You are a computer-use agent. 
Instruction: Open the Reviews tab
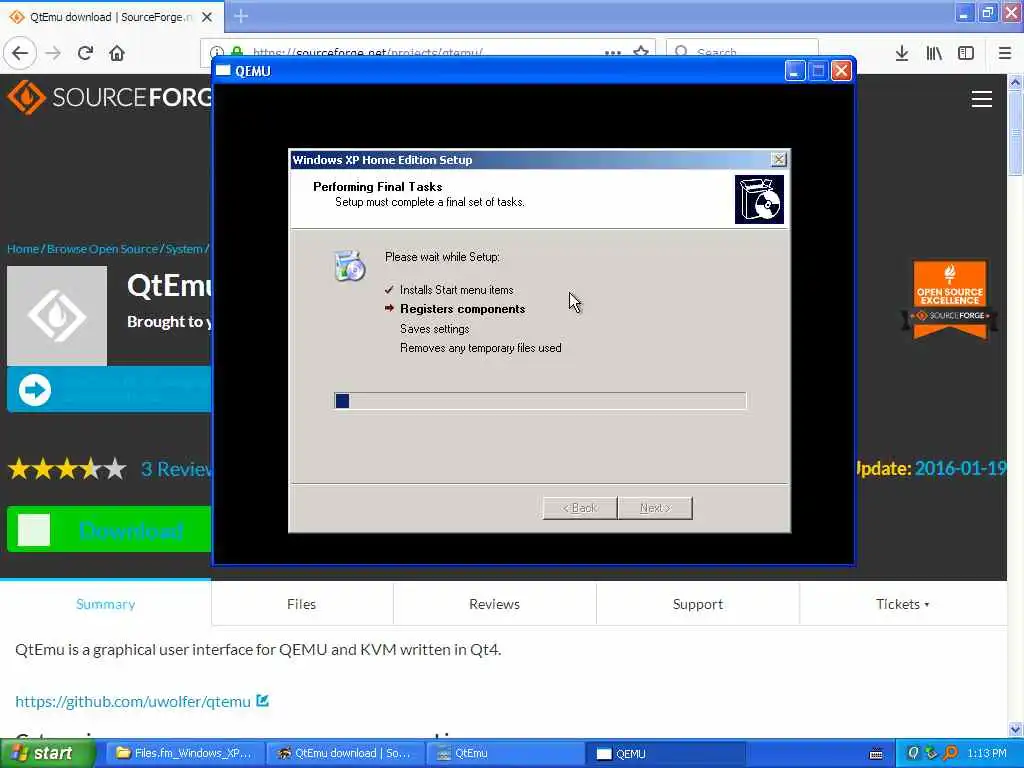coord(494,604)
